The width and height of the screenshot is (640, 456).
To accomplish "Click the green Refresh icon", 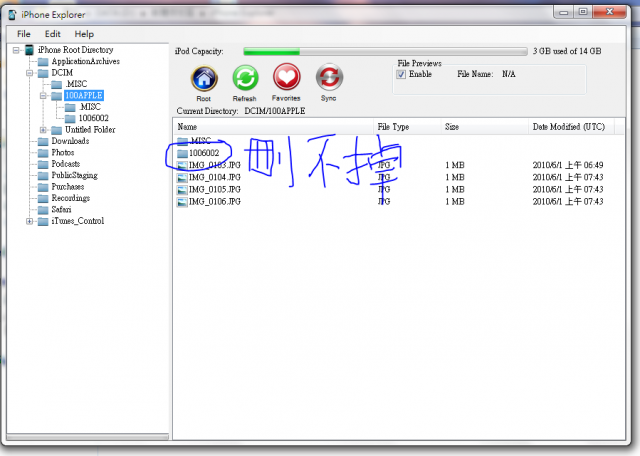I will tap(245, 78).
